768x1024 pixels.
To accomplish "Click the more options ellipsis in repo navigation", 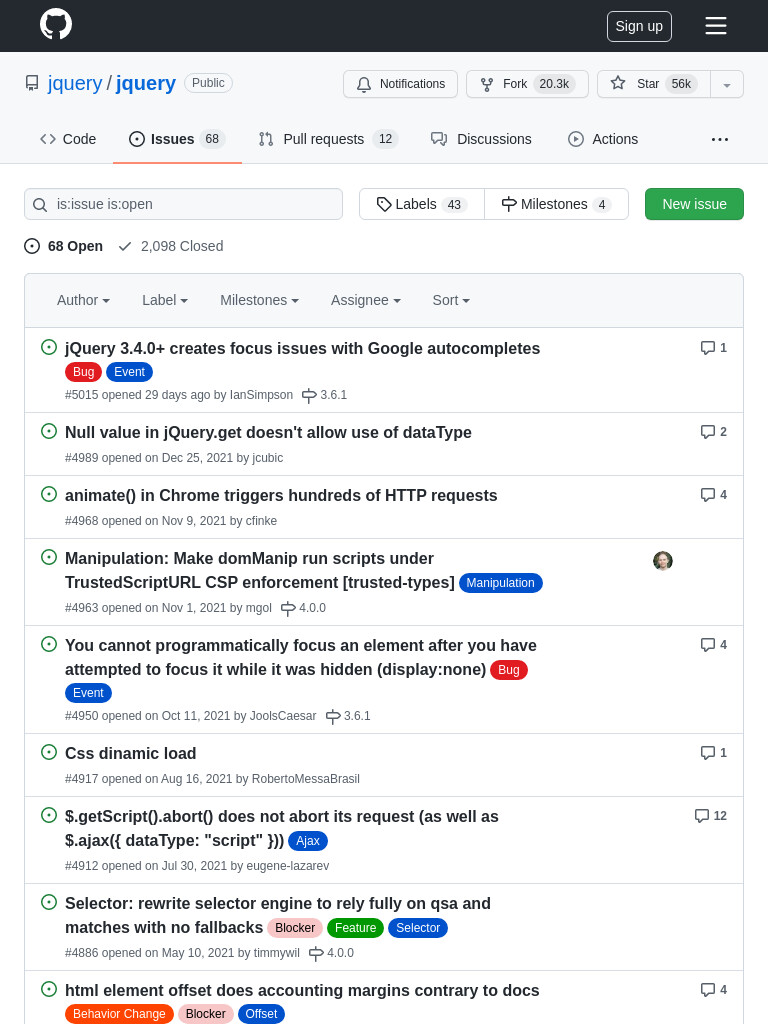I will click(x=720, y=139).
